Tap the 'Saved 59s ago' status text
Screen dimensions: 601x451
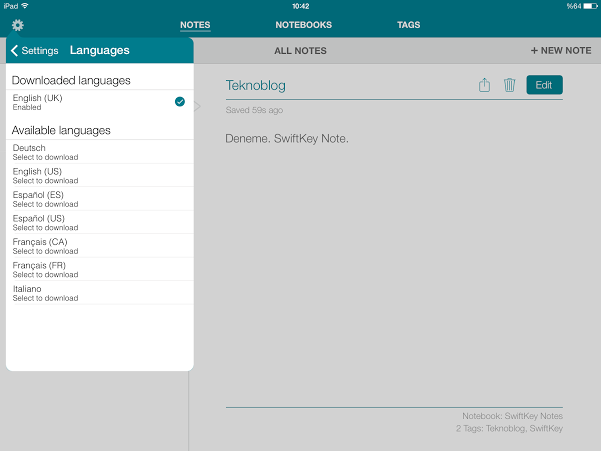[254, 110]
